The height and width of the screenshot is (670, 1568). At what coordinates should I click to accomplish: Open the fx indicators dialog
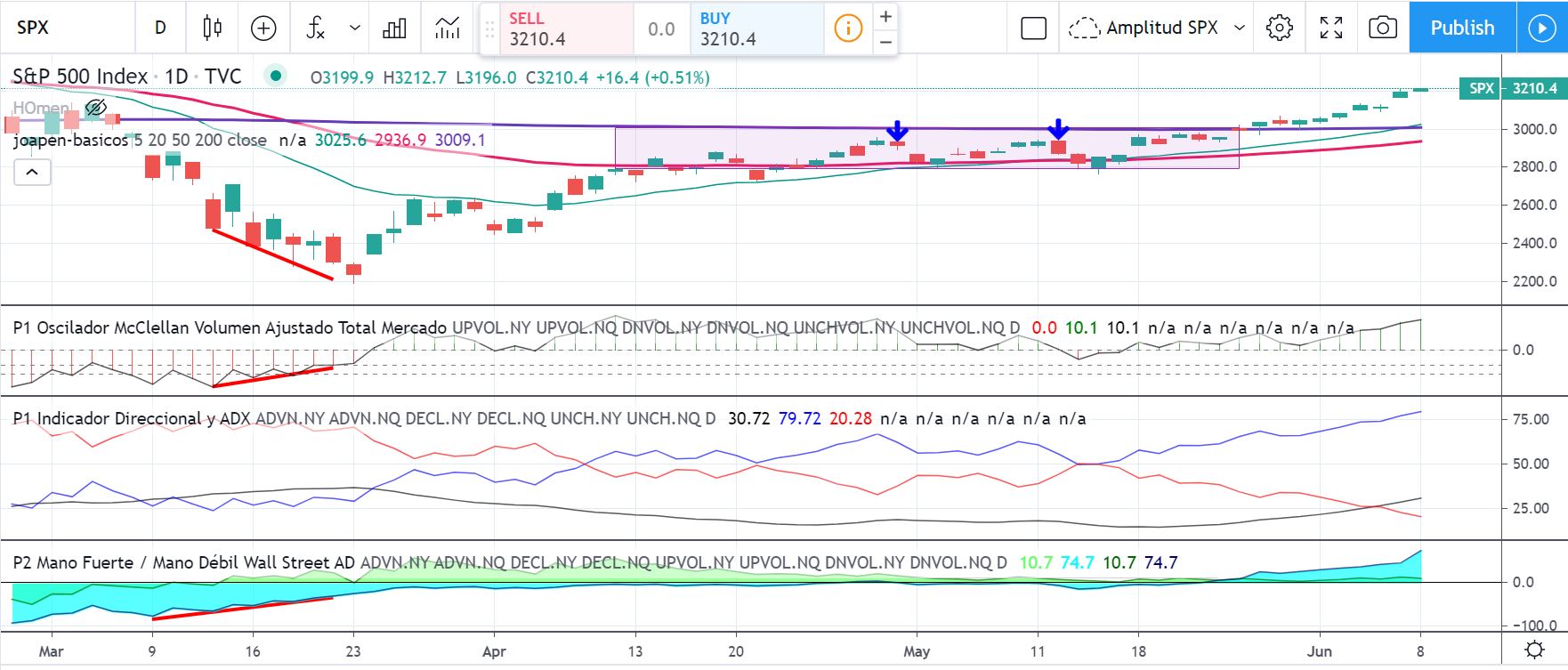[316, 28]
